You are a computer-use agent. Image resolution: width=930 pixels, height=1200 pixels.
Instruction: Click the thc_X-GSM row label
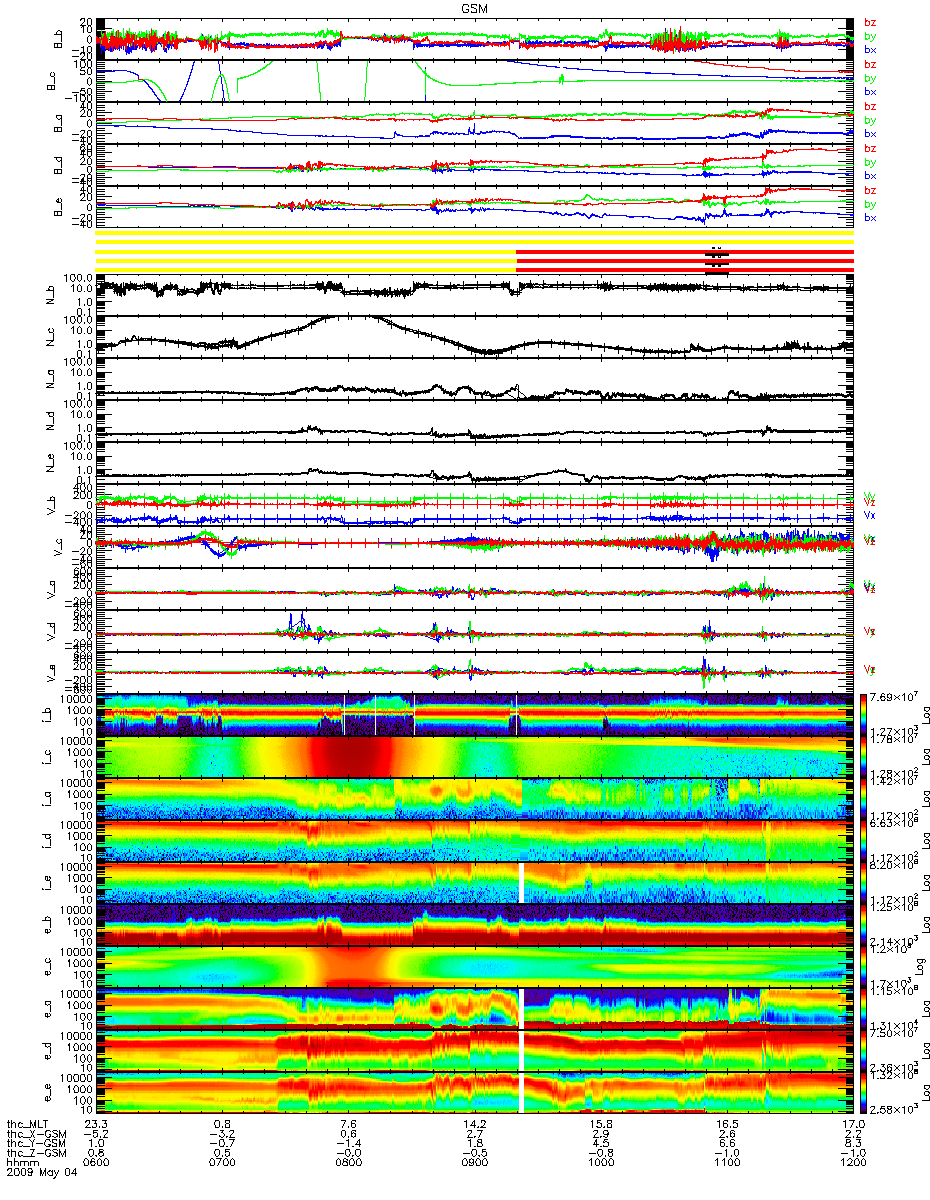[x=37, y=1134]
